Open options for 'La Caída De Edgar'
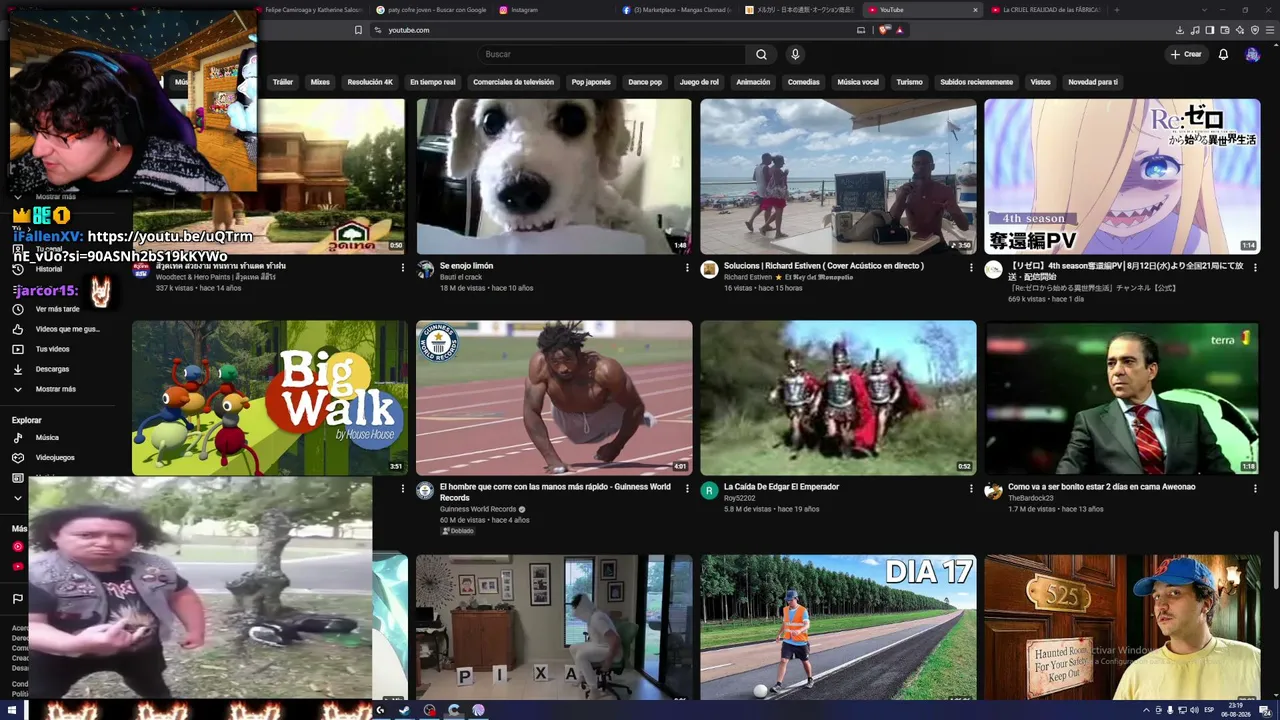Viewport: 1280px width, 720px height. [x=971, y=488]
